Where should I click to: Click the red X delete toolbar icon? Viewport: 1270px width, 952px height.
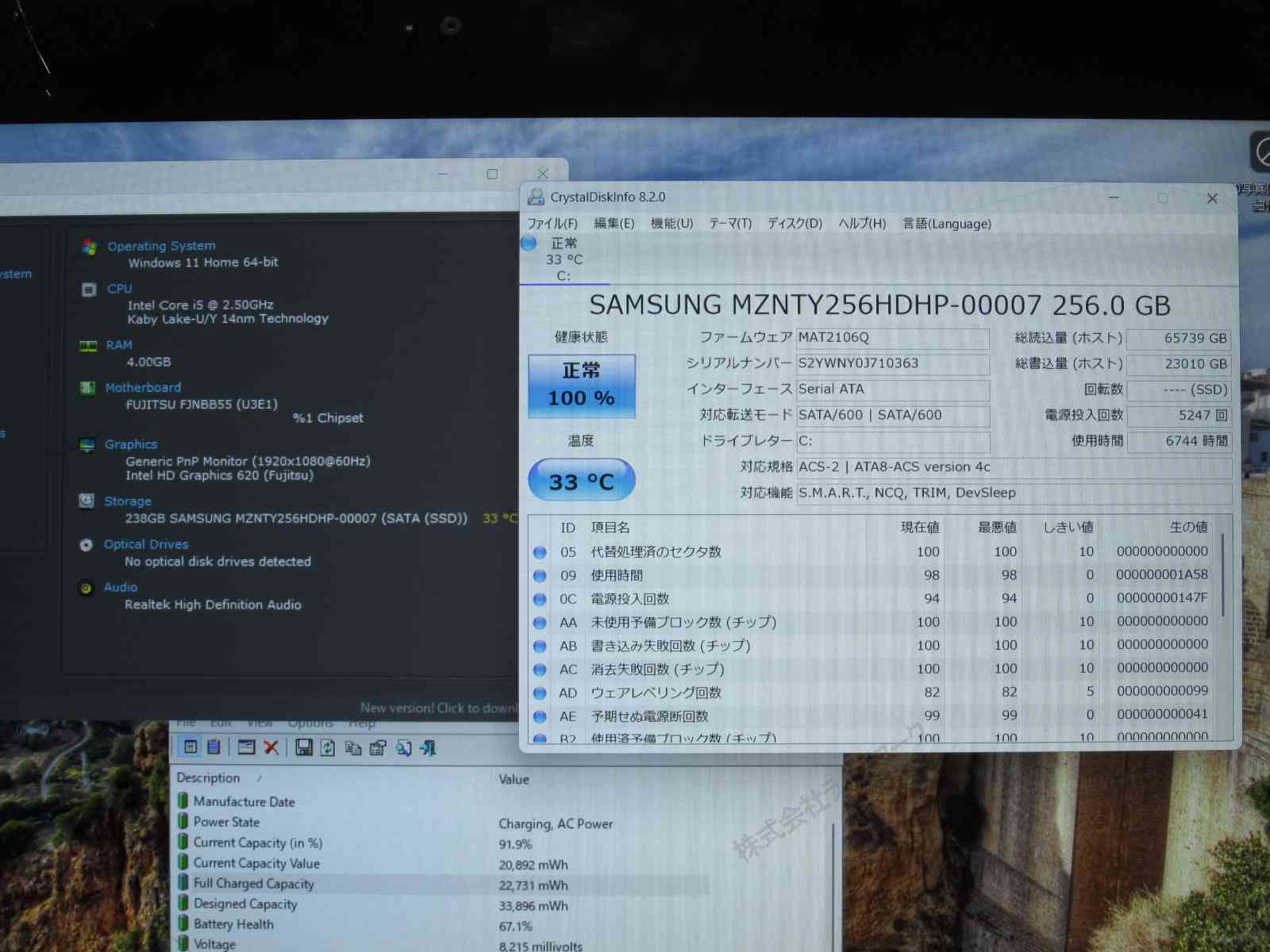click(x=271, y=747)
